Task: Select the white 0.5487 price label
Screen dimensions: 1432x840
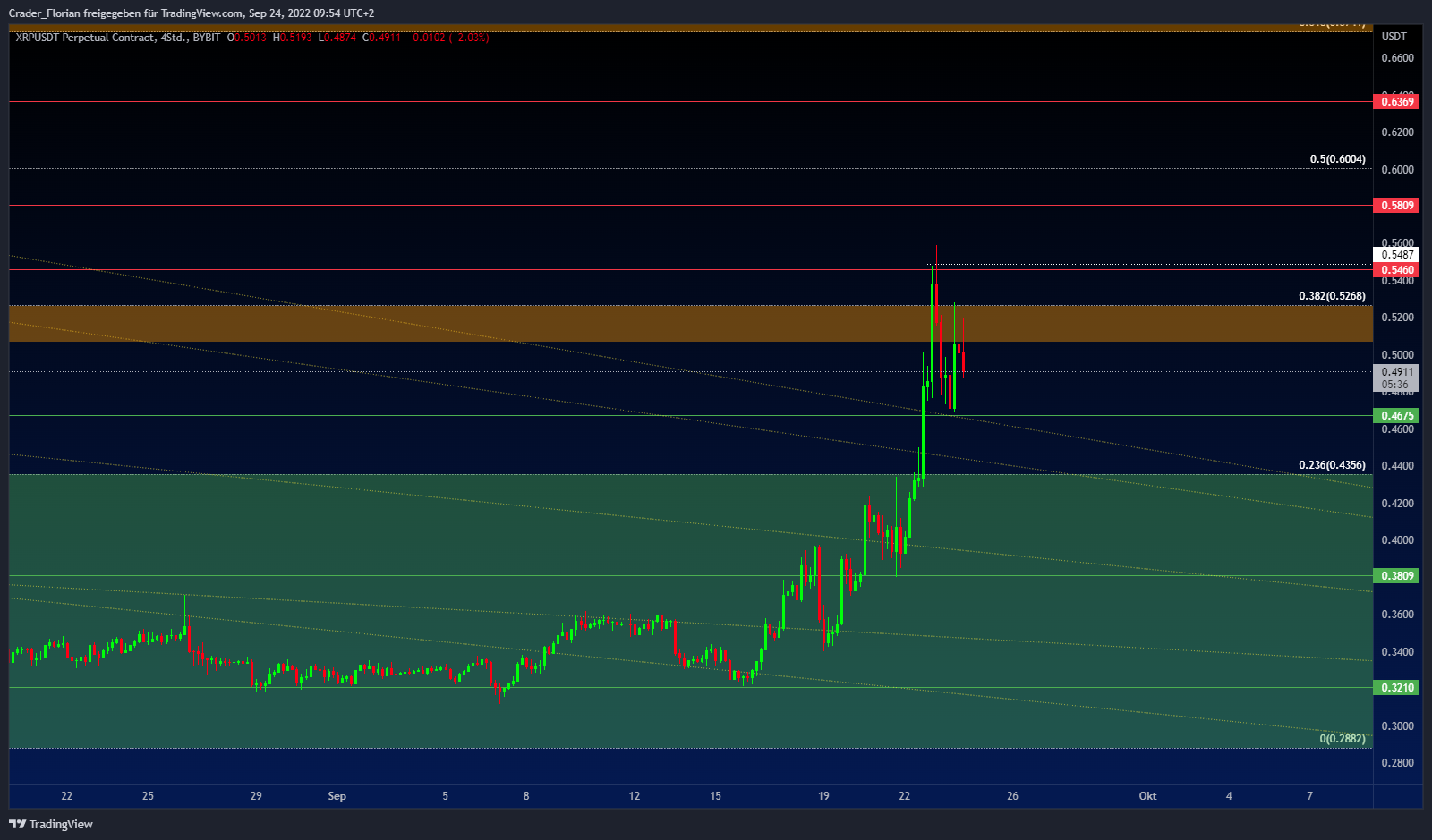Action: point(1396,255)
